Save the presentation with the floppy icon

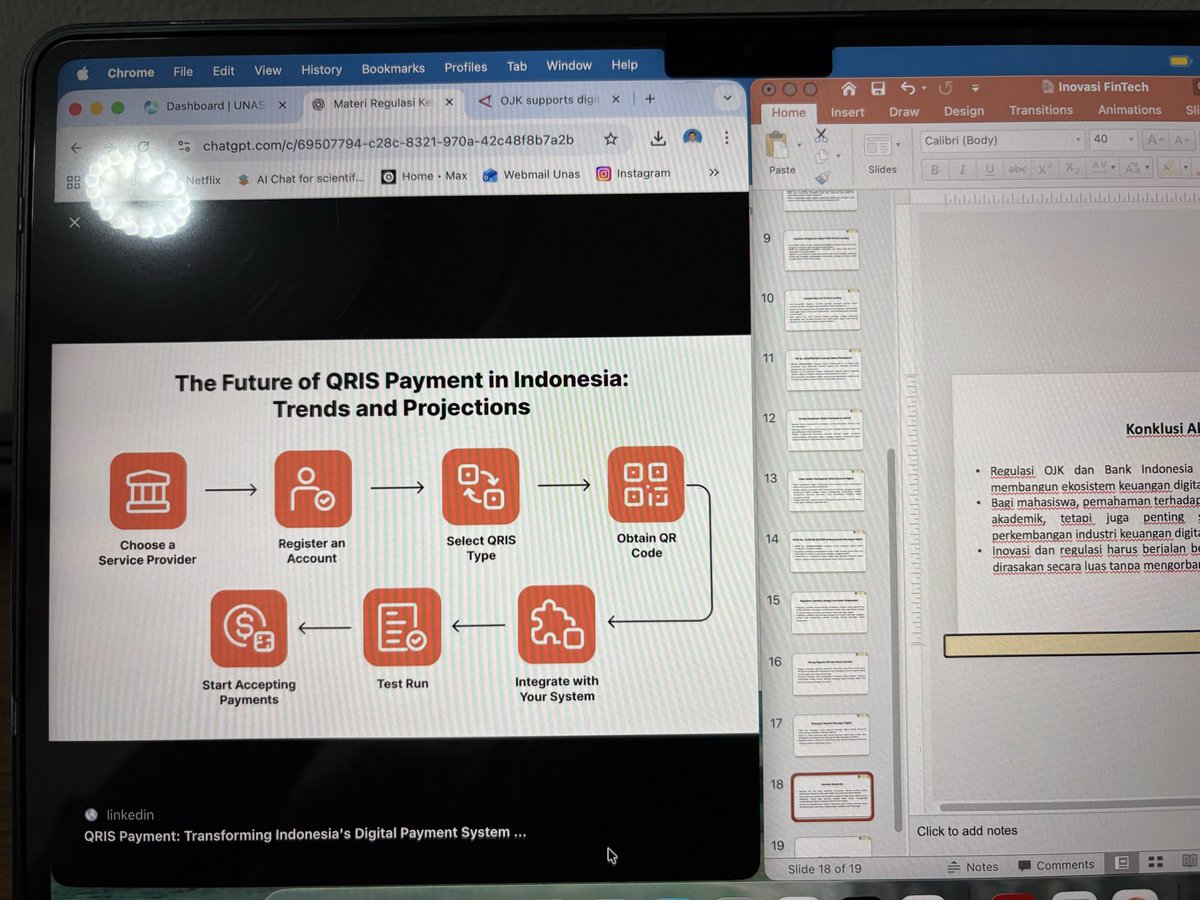pyautogui.click(x=878, y=88)
